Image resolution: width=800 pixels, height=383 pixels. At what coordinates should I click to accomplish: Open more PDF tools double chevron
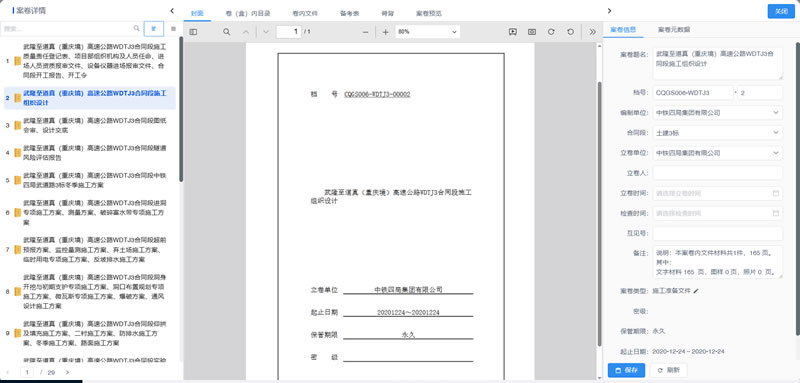(592, 32)
